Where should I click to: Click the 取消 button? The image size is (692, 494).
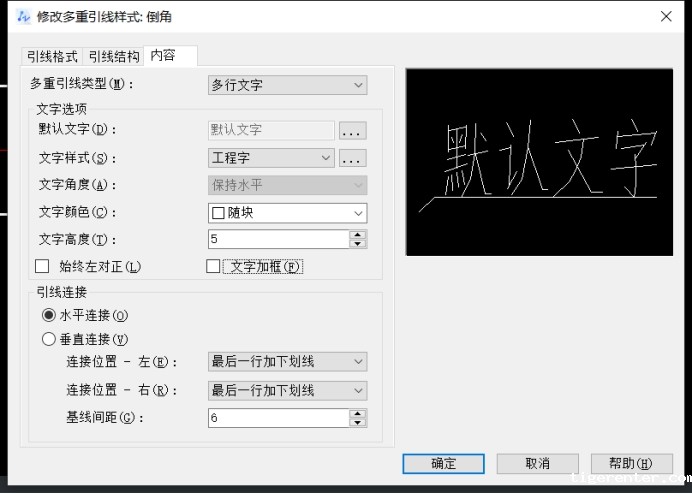coord(537,463)
